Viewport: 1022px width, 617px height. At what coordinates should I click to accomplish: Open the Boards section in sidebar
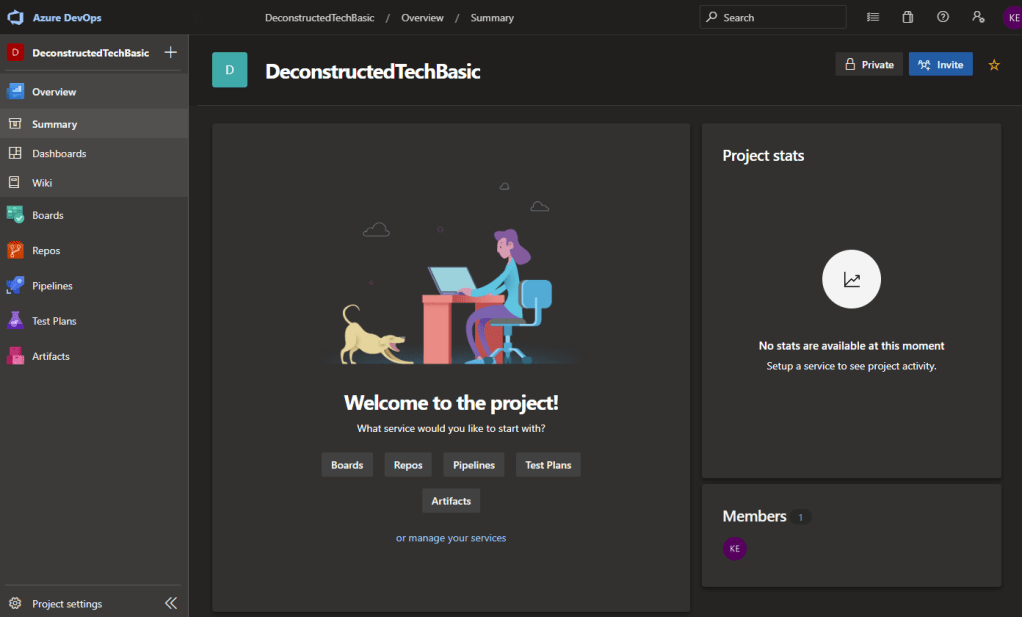pos(47,215)
